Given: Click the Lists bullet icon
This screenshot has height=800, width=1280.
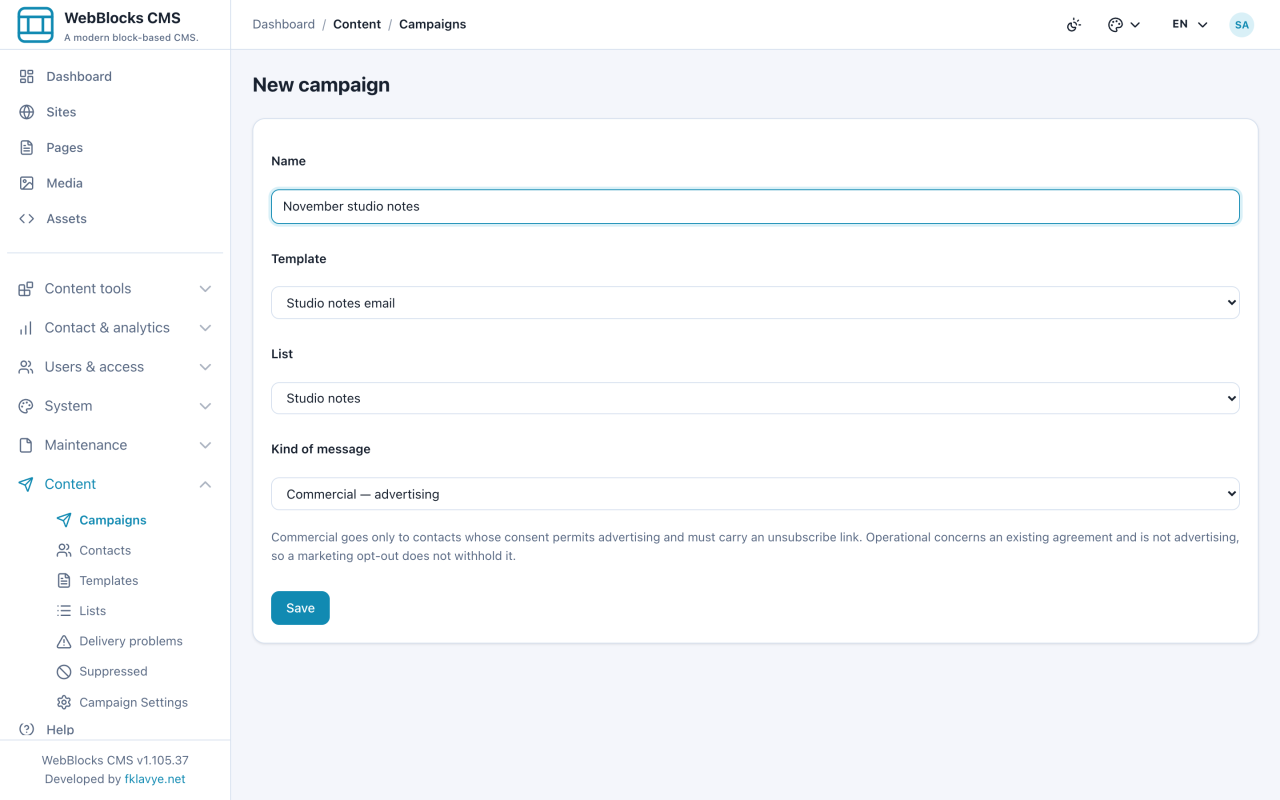Looking at the screenshot, I should tap(64, 610).
